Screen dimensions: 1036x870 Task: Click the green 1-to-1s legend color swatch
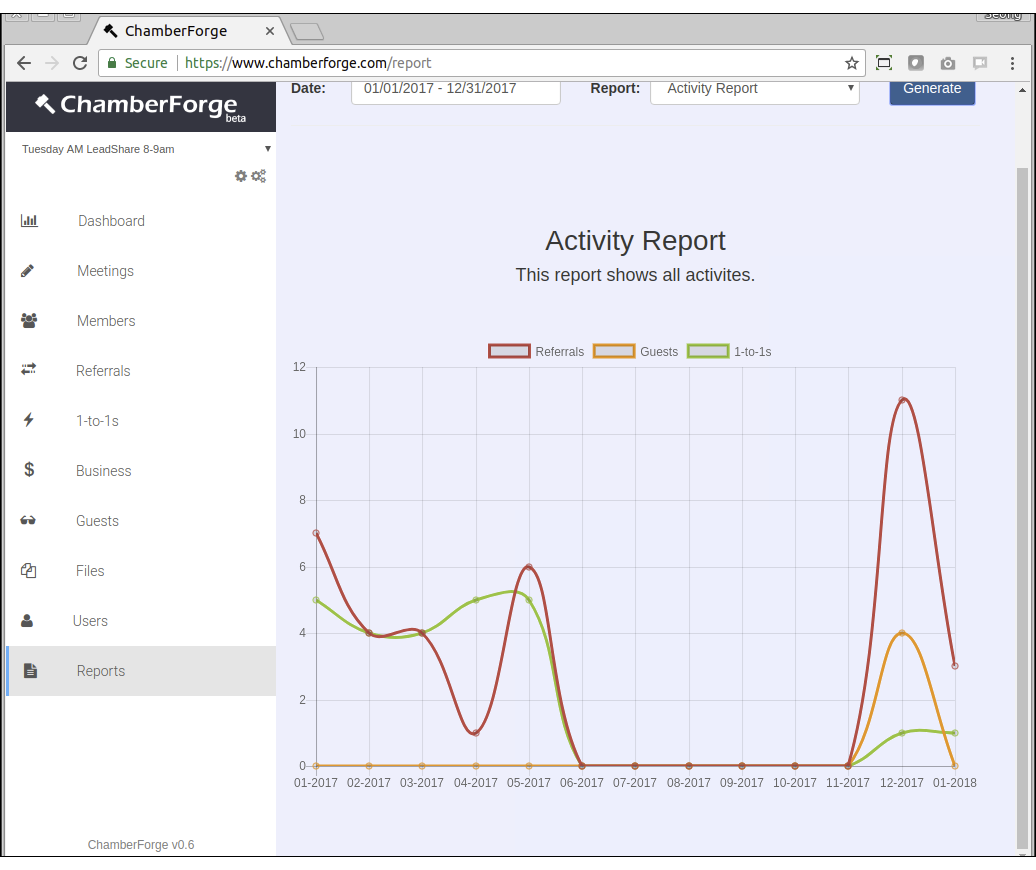(708, 351)
